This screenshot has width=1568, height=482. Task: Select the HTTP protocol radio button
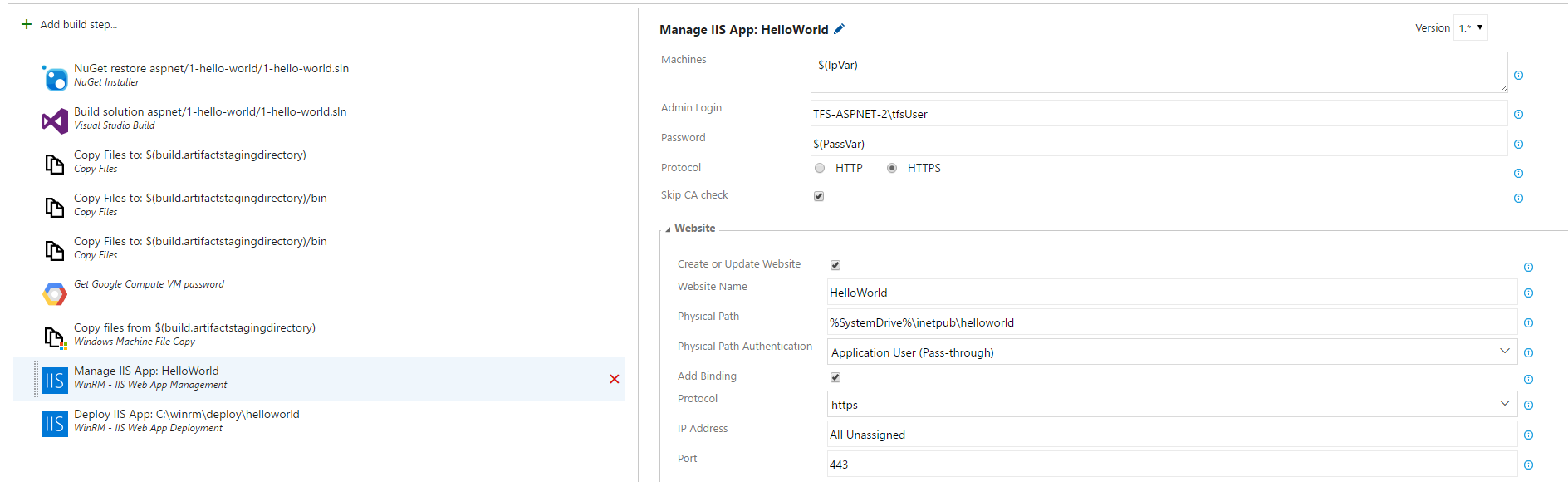pyautogui.click(x=820, y=168)
